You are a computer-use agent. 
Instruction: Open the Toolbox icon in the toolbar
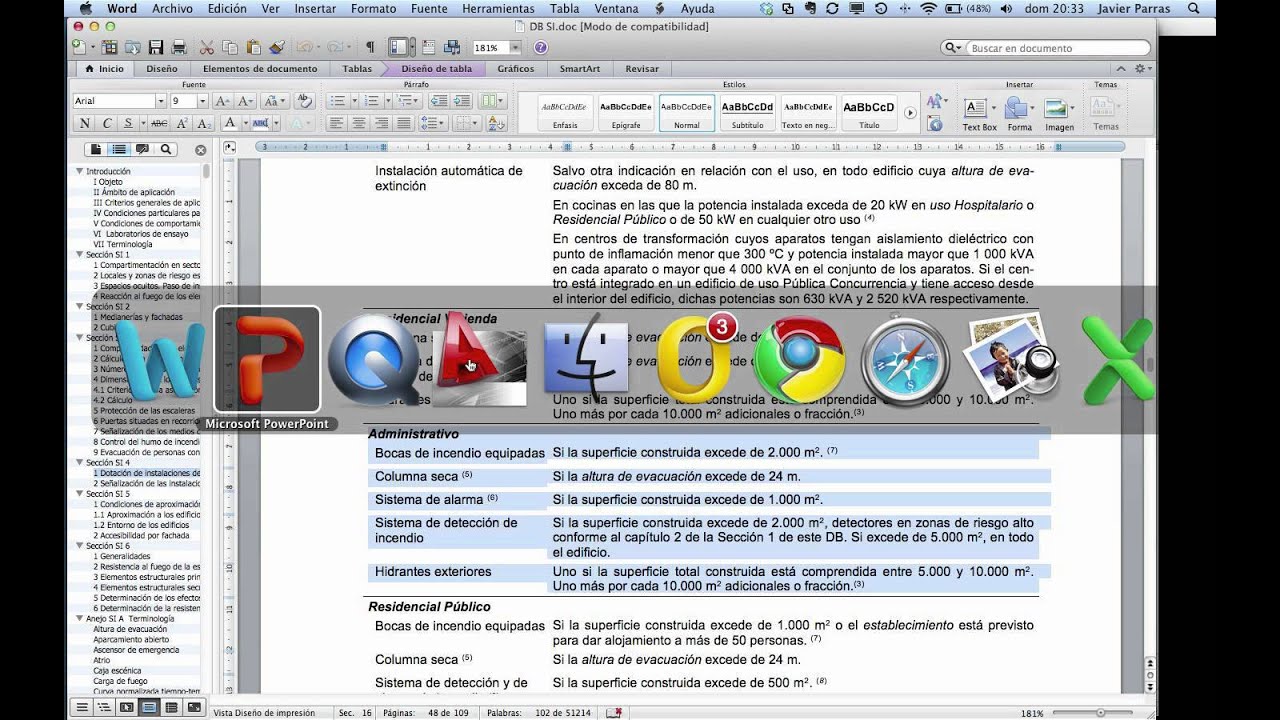click(x=428, y=47)
